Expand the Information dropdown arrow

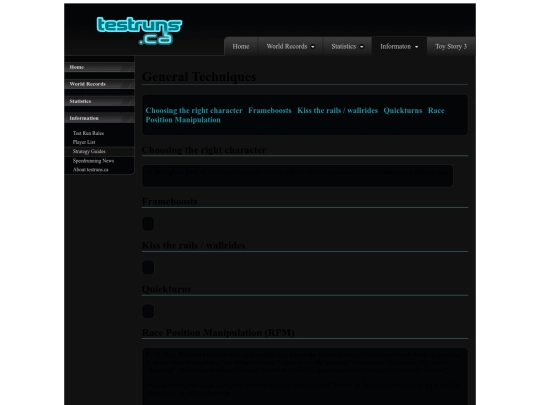click(416, 47)
